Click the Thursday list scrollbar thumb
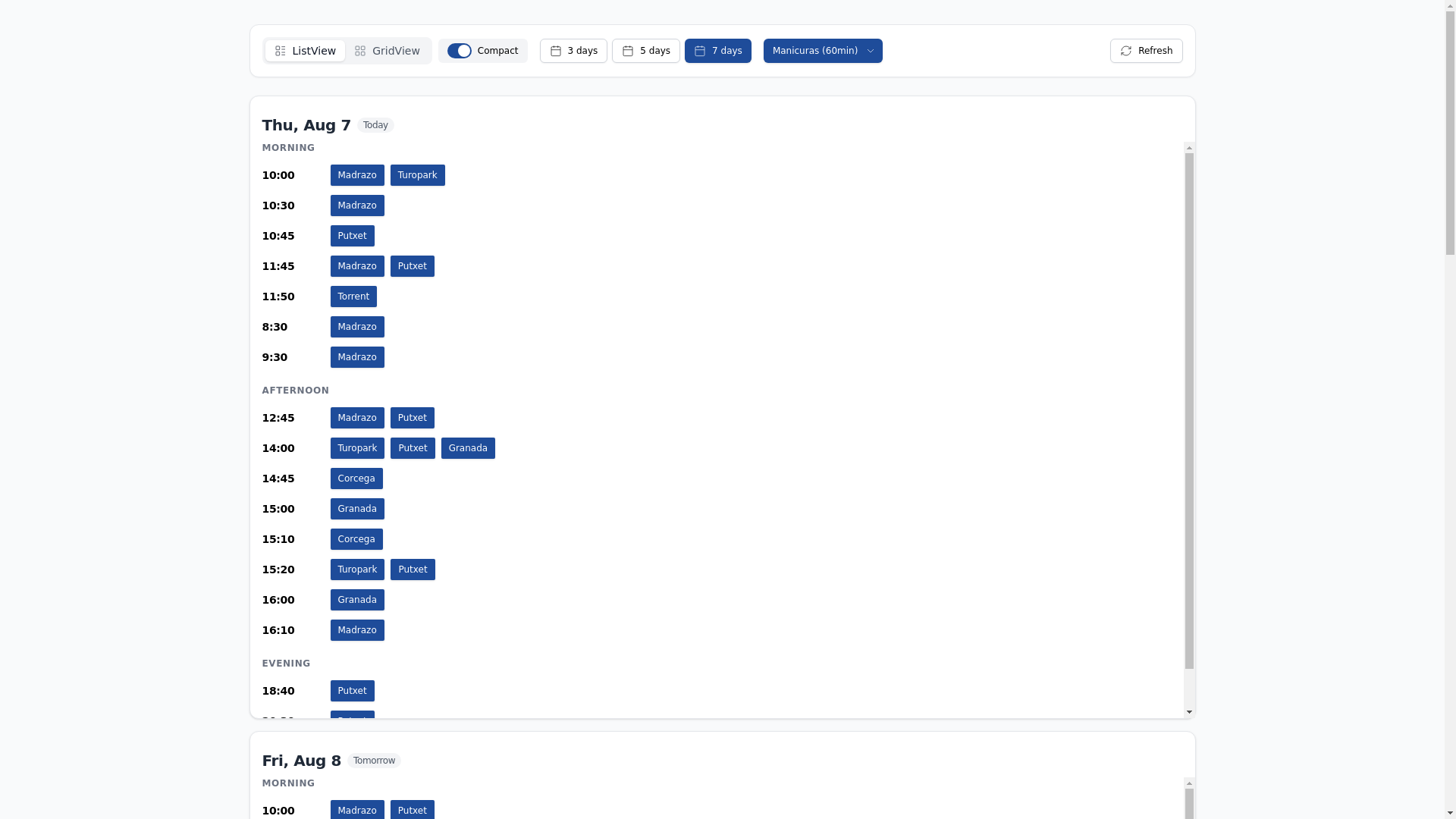Image resolution: width=1456 pixels, height=819 pixels. [x=1189, y=411]
